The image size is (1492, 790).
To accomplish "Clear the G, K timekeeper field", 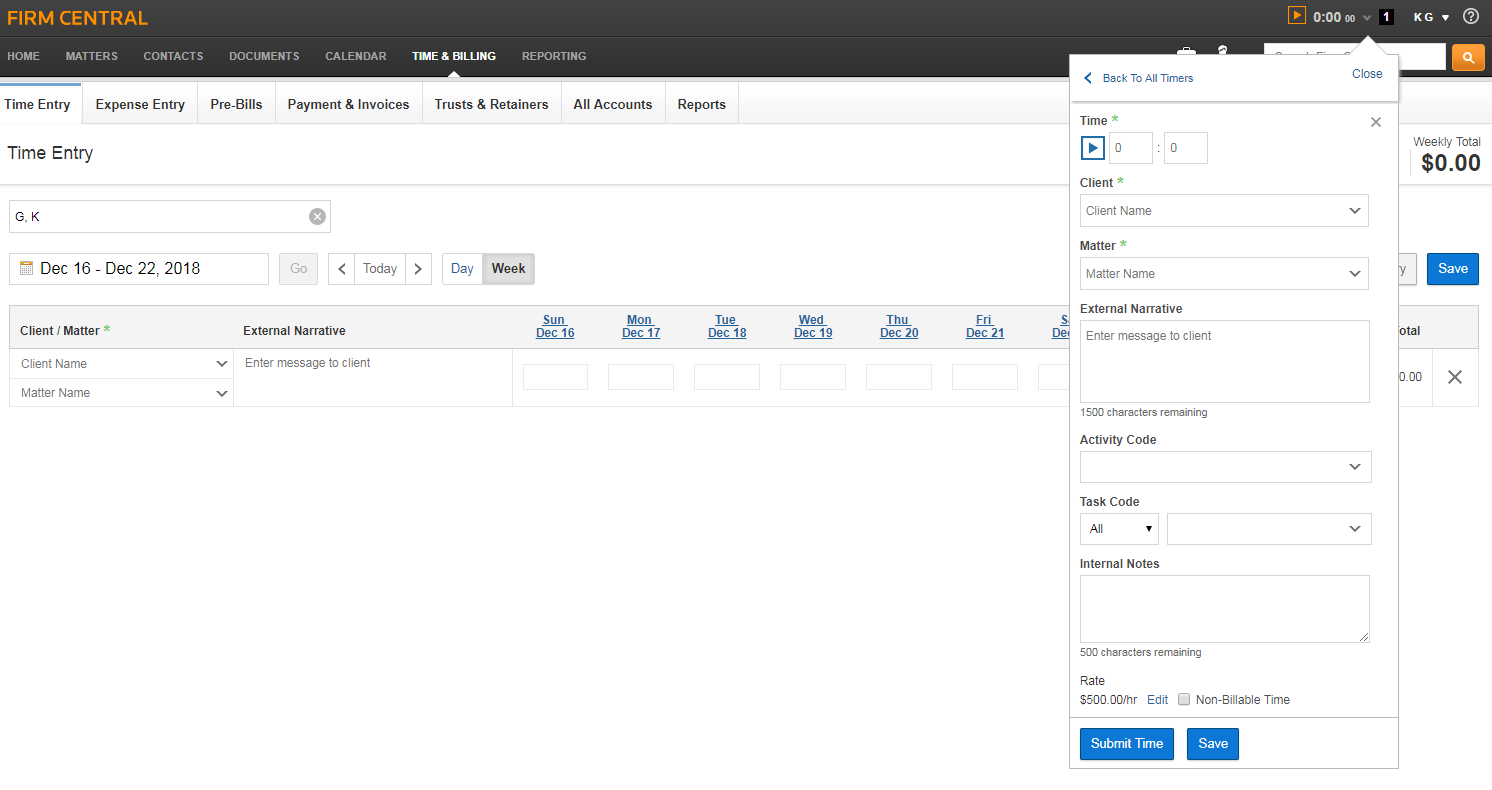I will coord(317,217).
